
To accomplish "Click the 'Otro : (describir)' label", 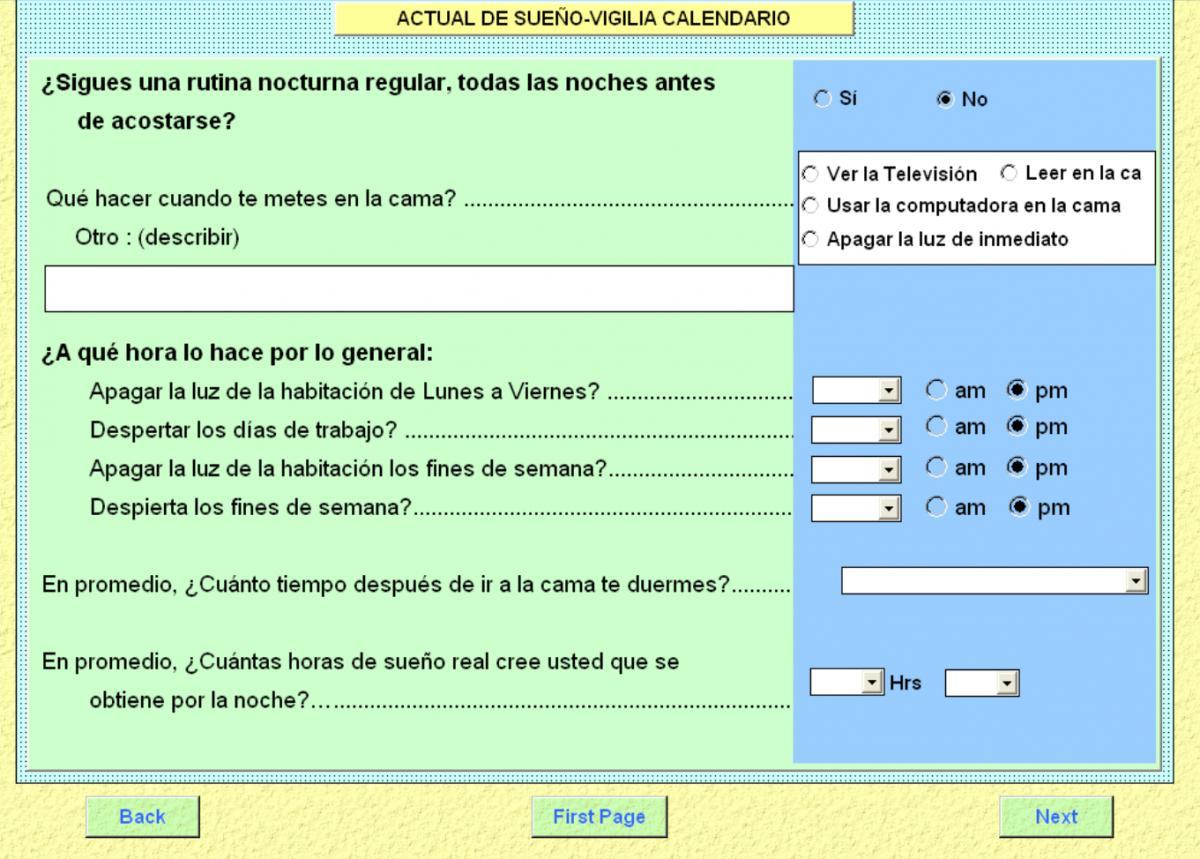I will (x=157, y=238).
